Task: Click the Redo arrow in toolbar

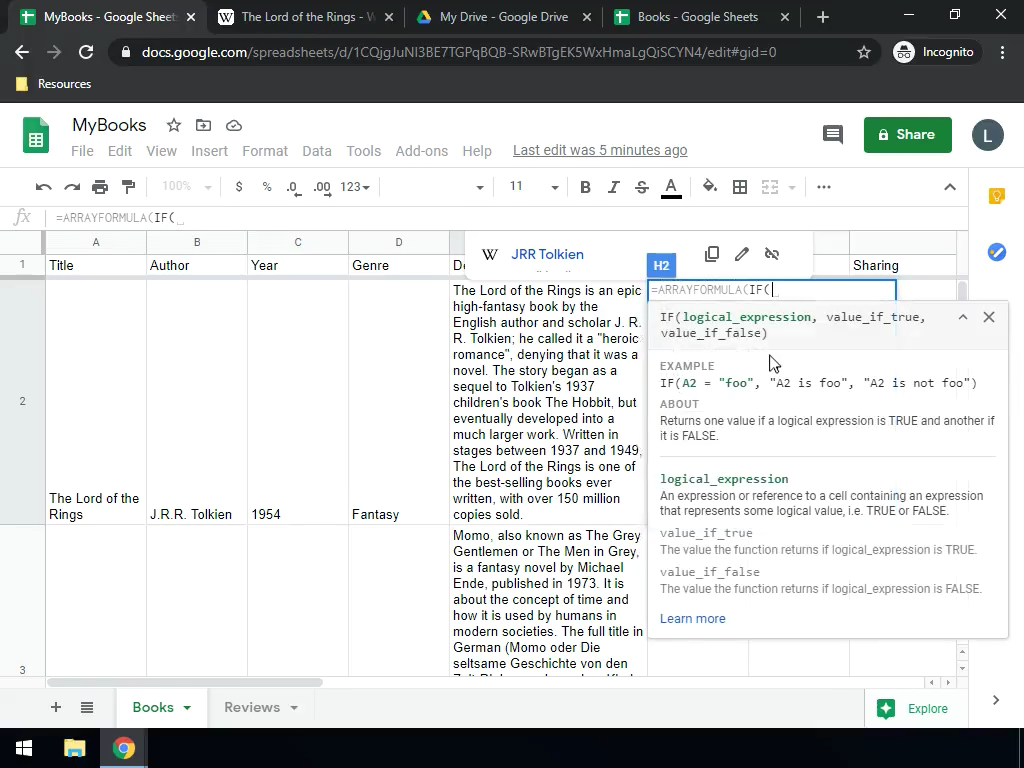Action: (72, 187)
